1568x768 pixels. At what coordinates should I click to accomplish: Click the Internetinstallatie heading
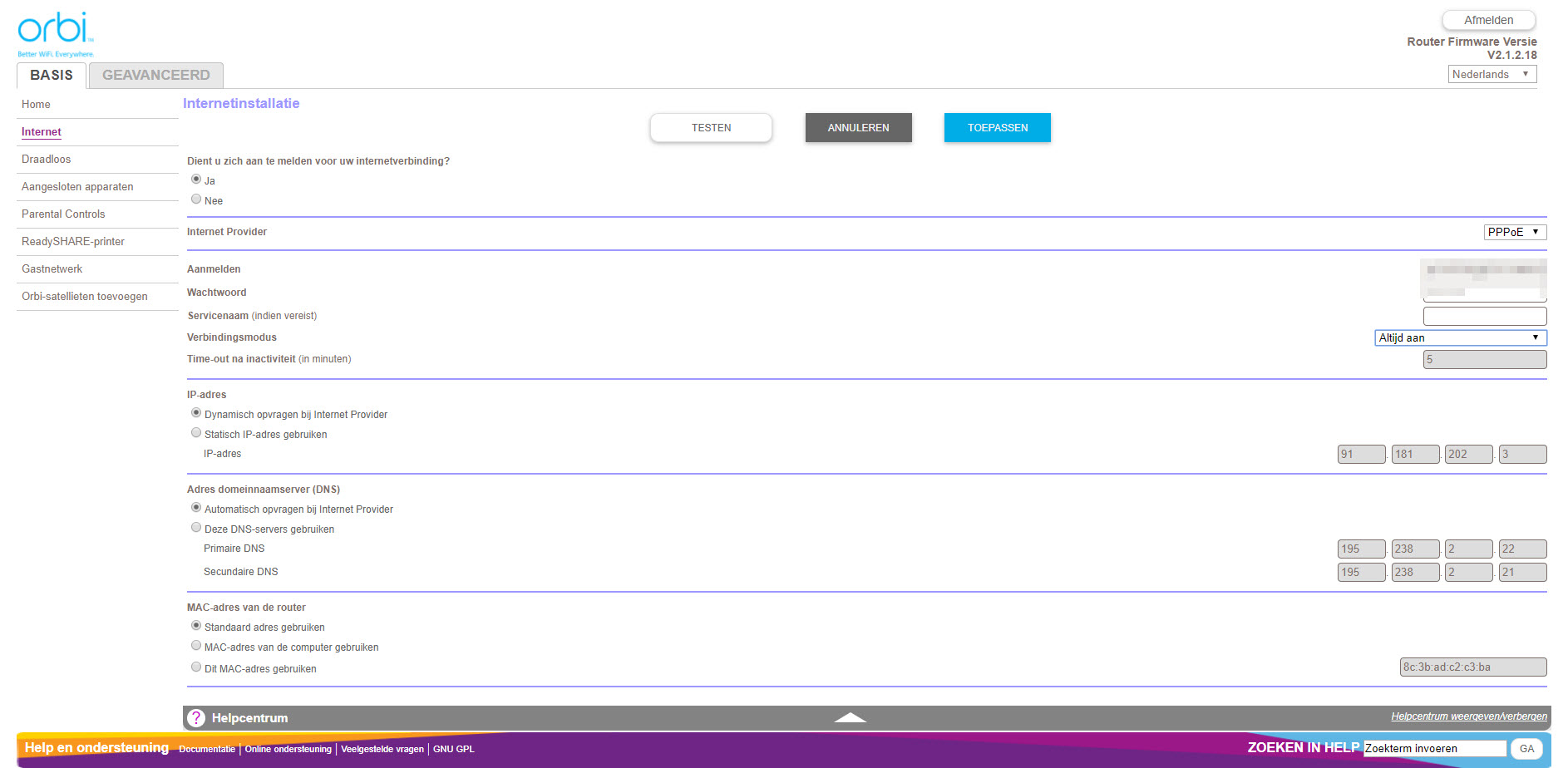pos(241,104)
